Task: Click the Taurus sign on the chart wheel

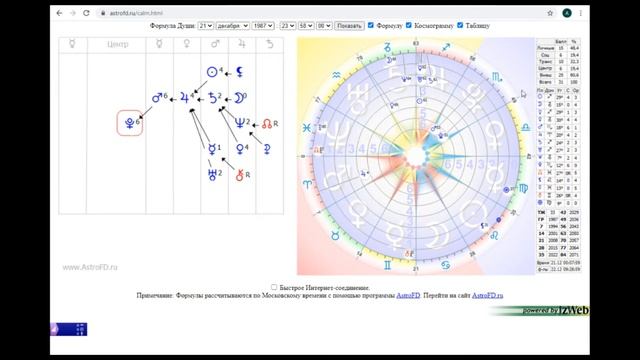Action: (x=335, y=236)
